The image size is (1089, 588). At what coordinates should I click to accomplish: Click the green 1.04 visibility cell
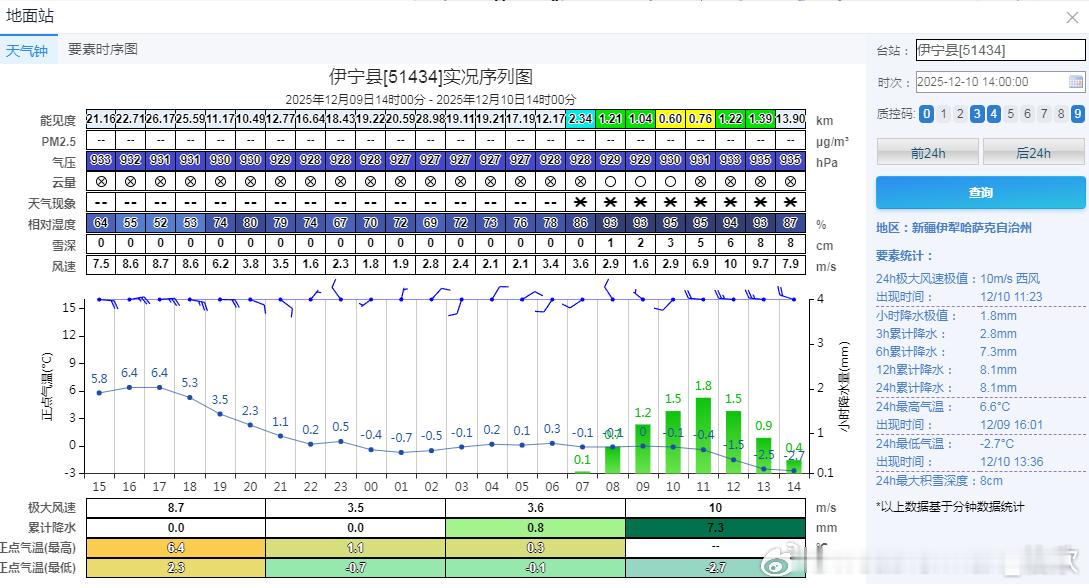640,119
